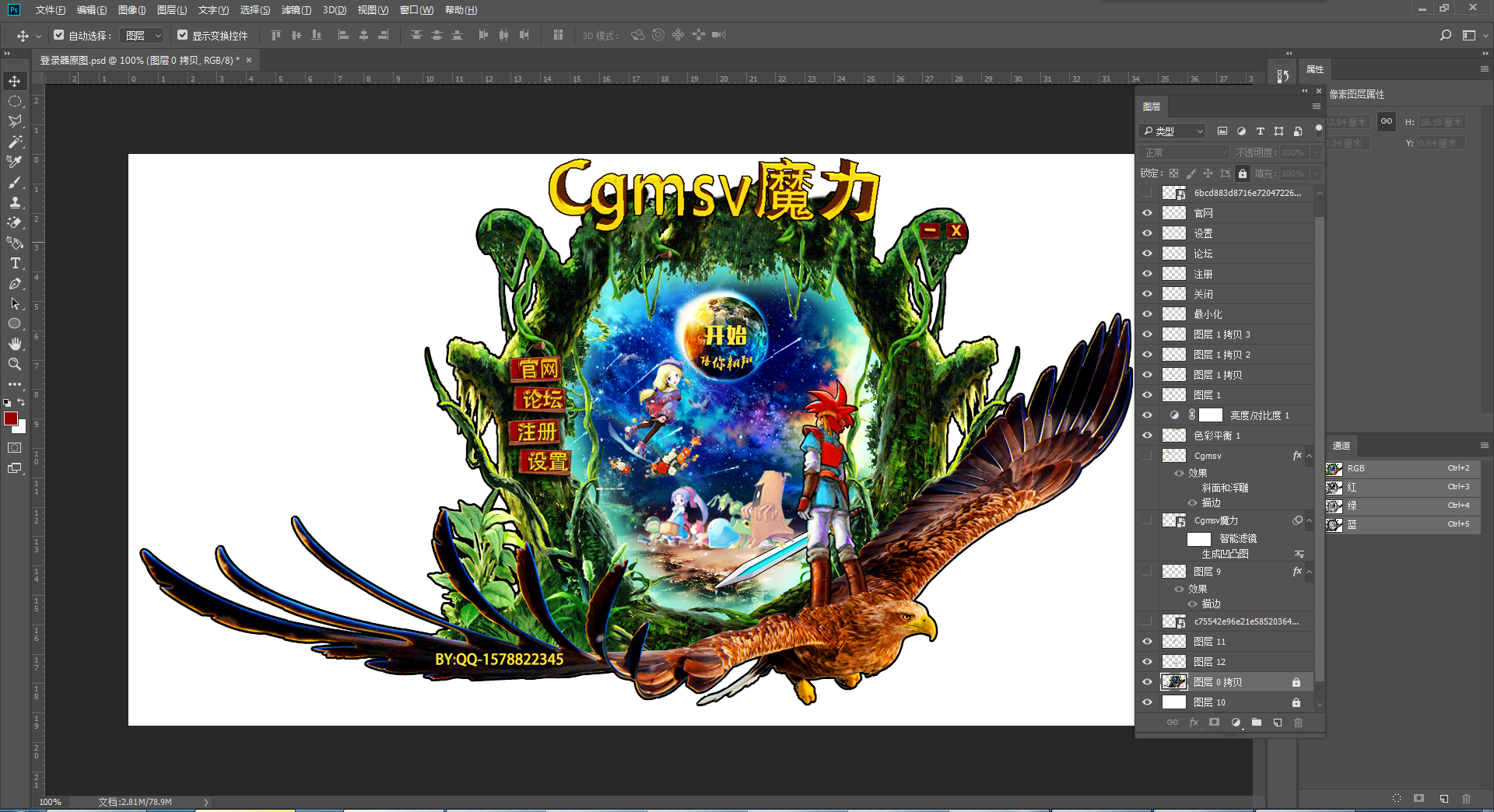Click the Quick Mask mode icon

click(15, 448)
